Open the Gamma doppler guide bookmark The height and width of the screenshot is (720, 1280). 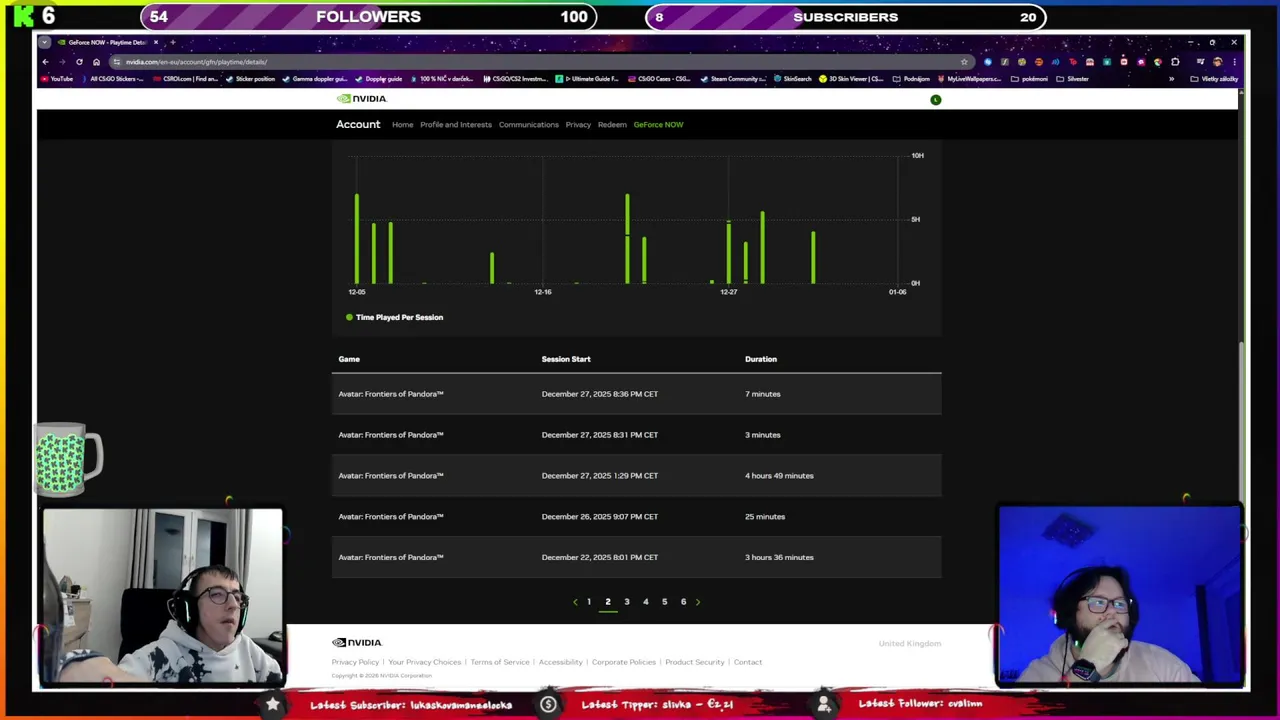click(313, 79)
